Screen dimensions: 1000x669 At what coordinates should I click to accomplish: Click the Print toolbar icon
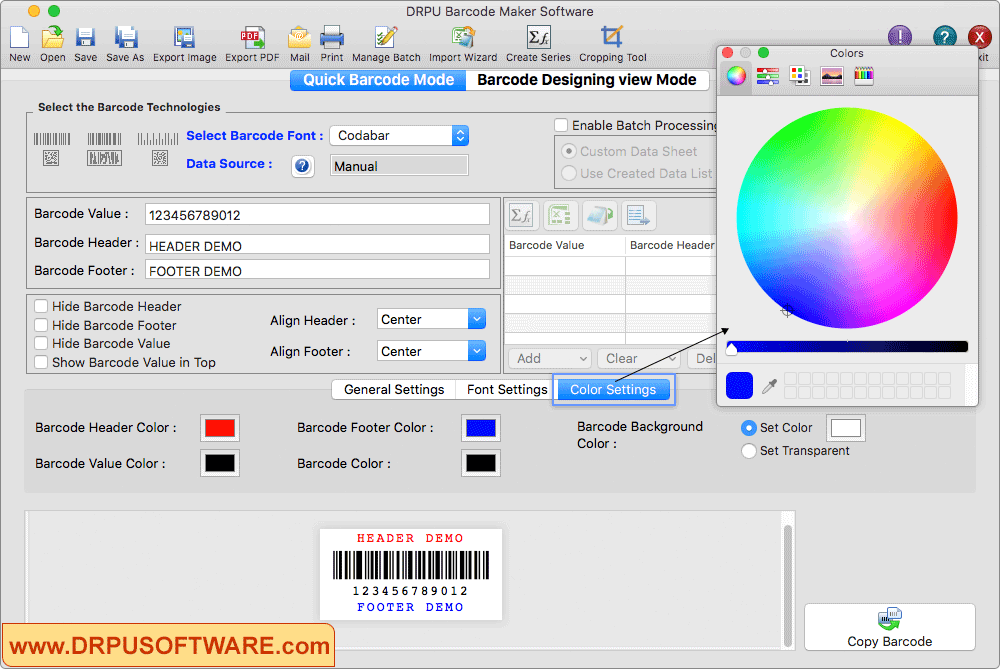[332, 37]
